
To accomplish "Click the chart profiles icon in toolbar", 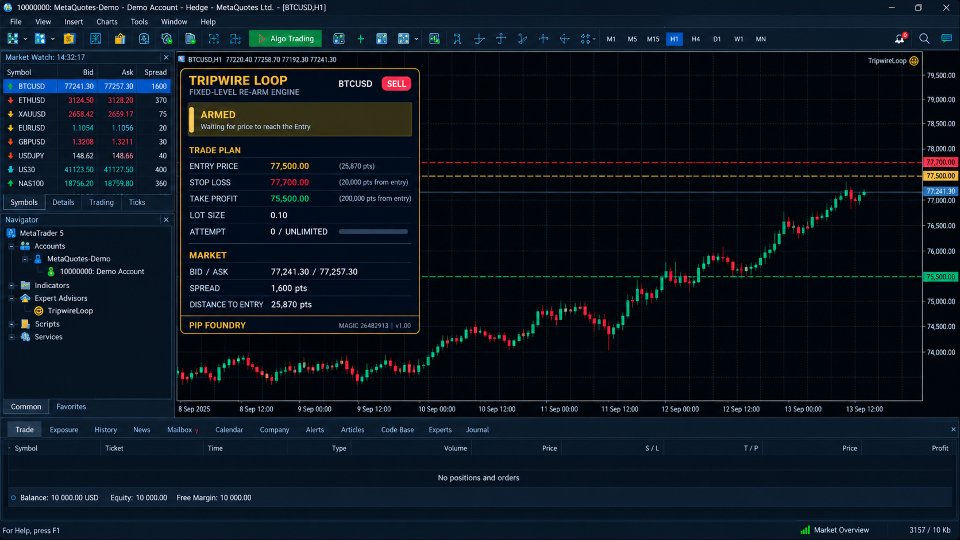I will point(40,39).
